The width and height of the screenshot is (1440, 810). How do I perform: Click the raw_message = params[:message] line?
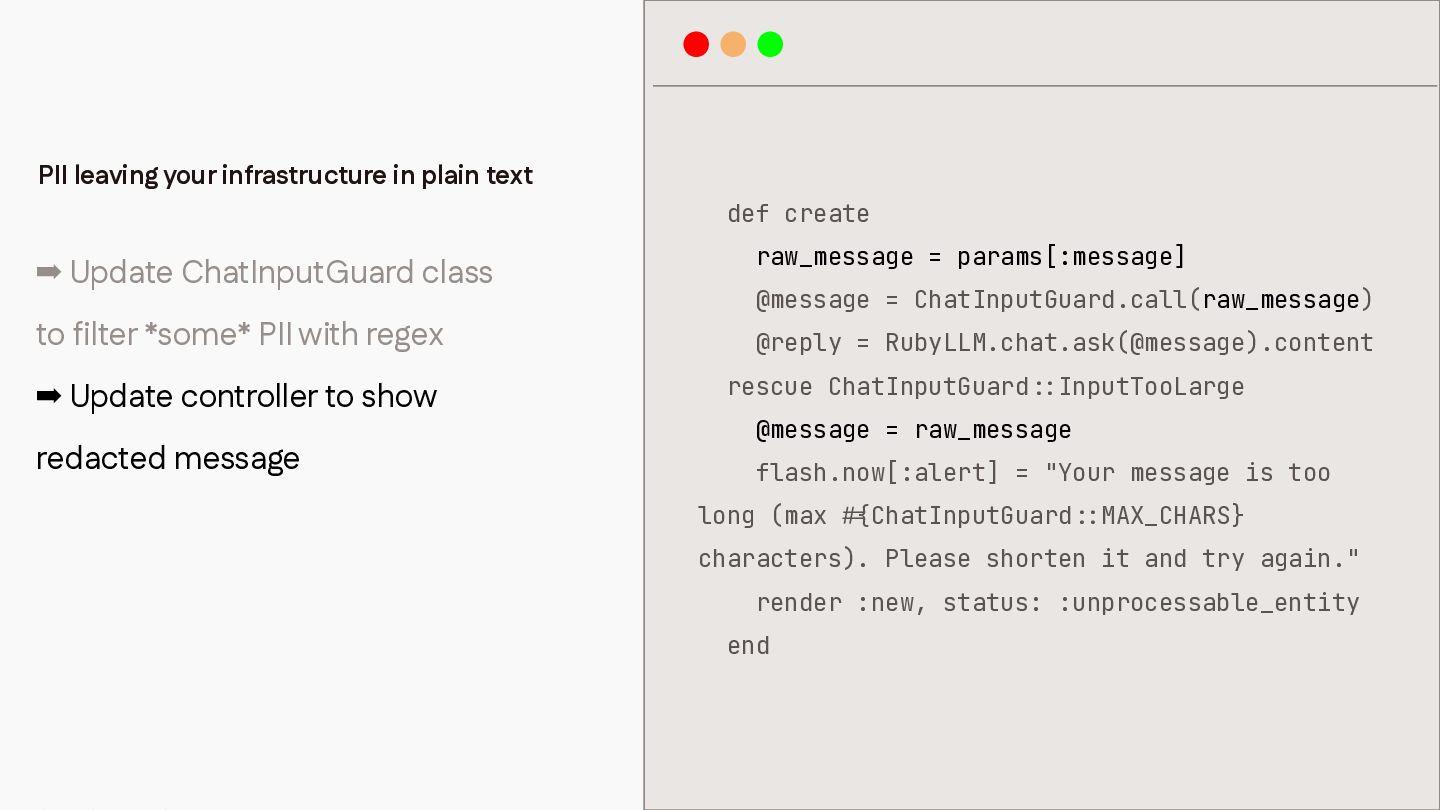pos(971,257)
